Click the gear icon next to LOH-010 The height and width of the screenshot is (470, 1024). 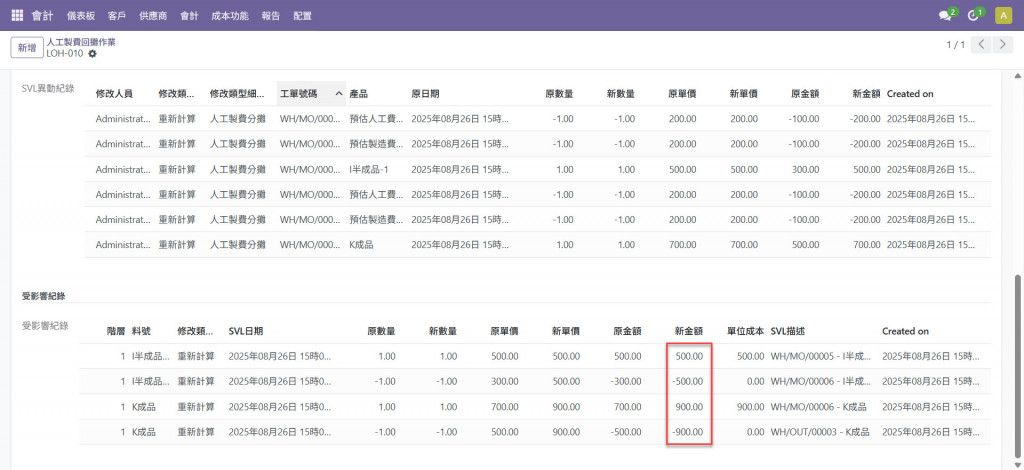92,54
